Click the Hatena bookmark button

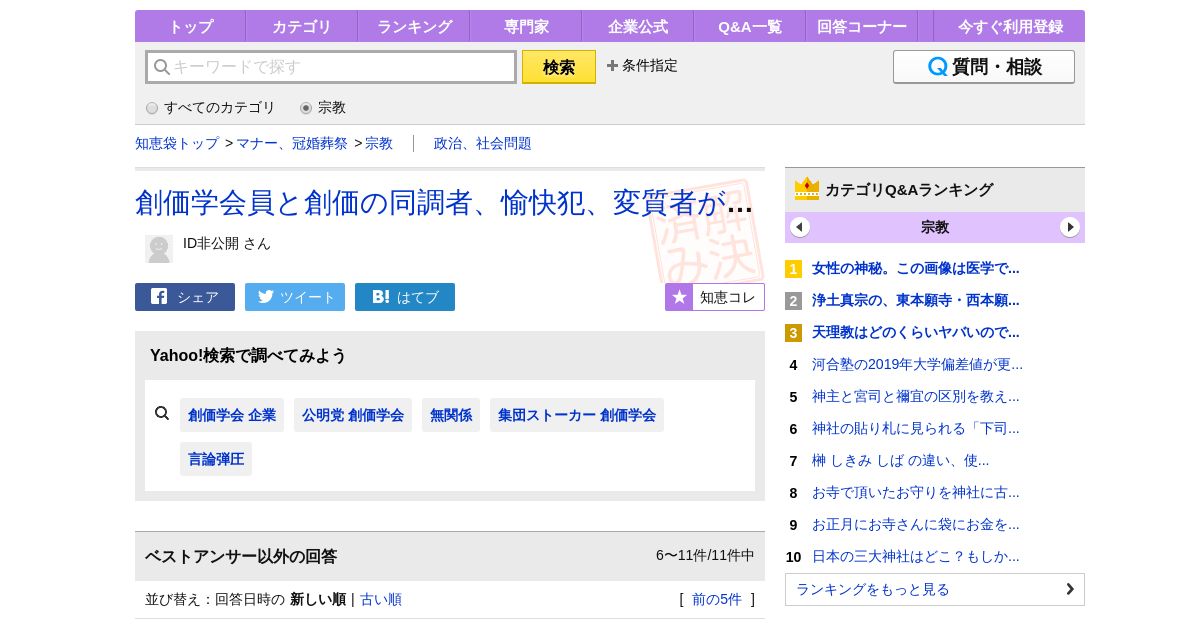(x=405, y=297)
